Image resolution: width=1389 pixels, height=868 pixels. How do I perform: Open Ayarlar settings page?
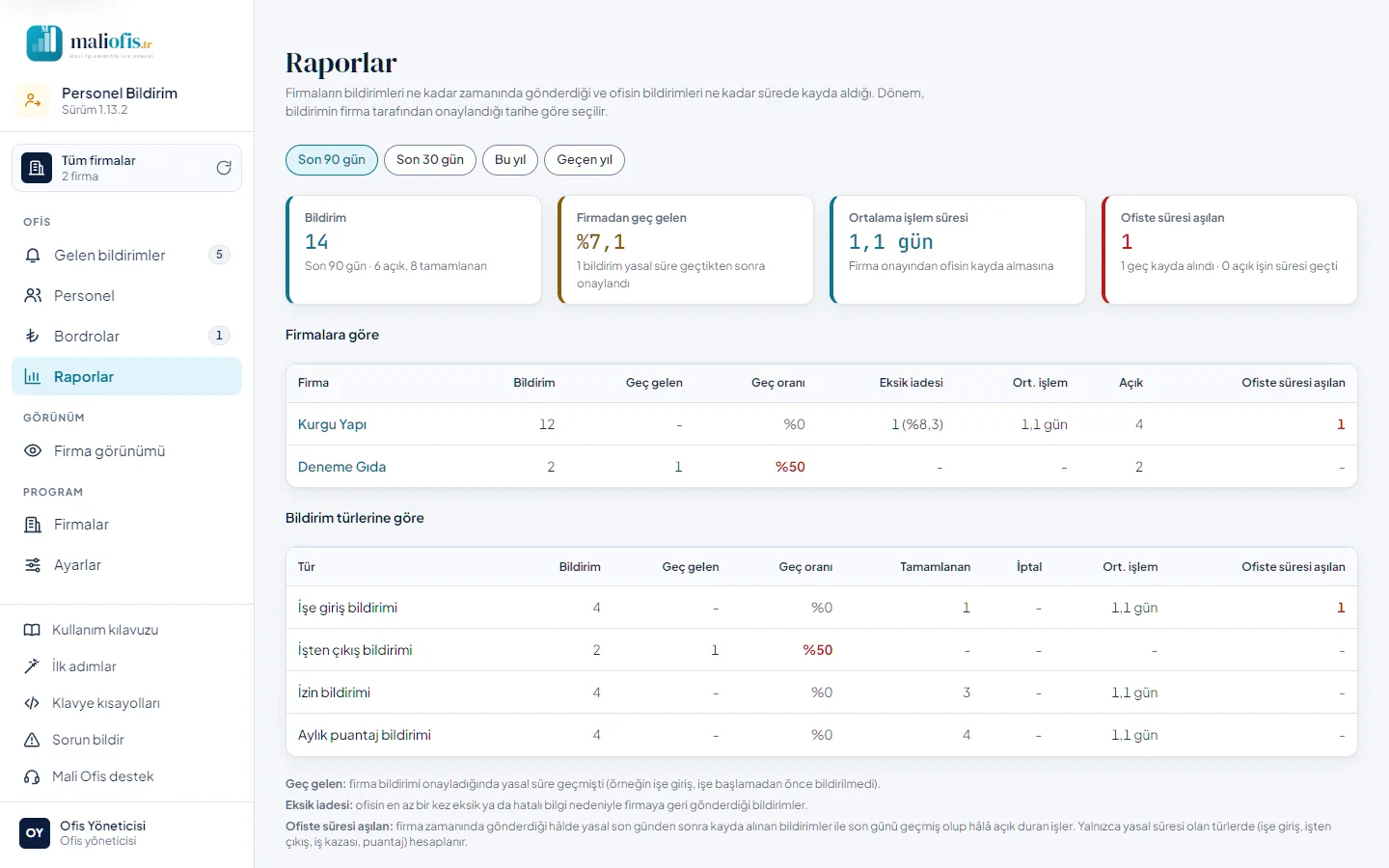coord(126,565)
